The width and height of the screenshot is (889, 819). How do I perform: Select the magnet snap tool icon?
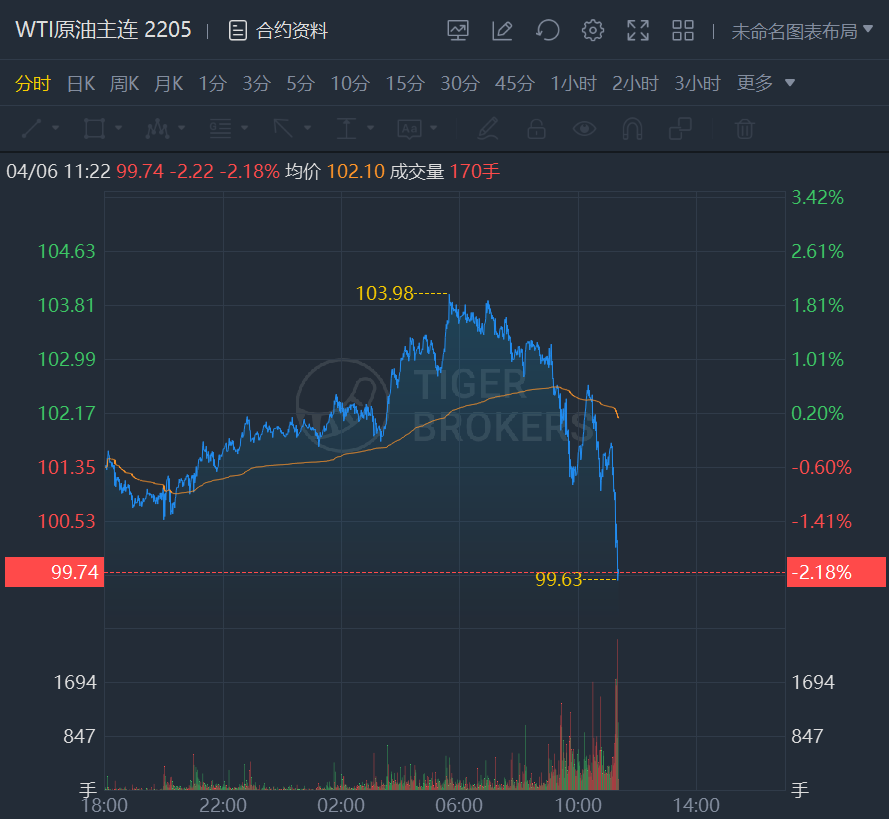click(x=632, y=128)
